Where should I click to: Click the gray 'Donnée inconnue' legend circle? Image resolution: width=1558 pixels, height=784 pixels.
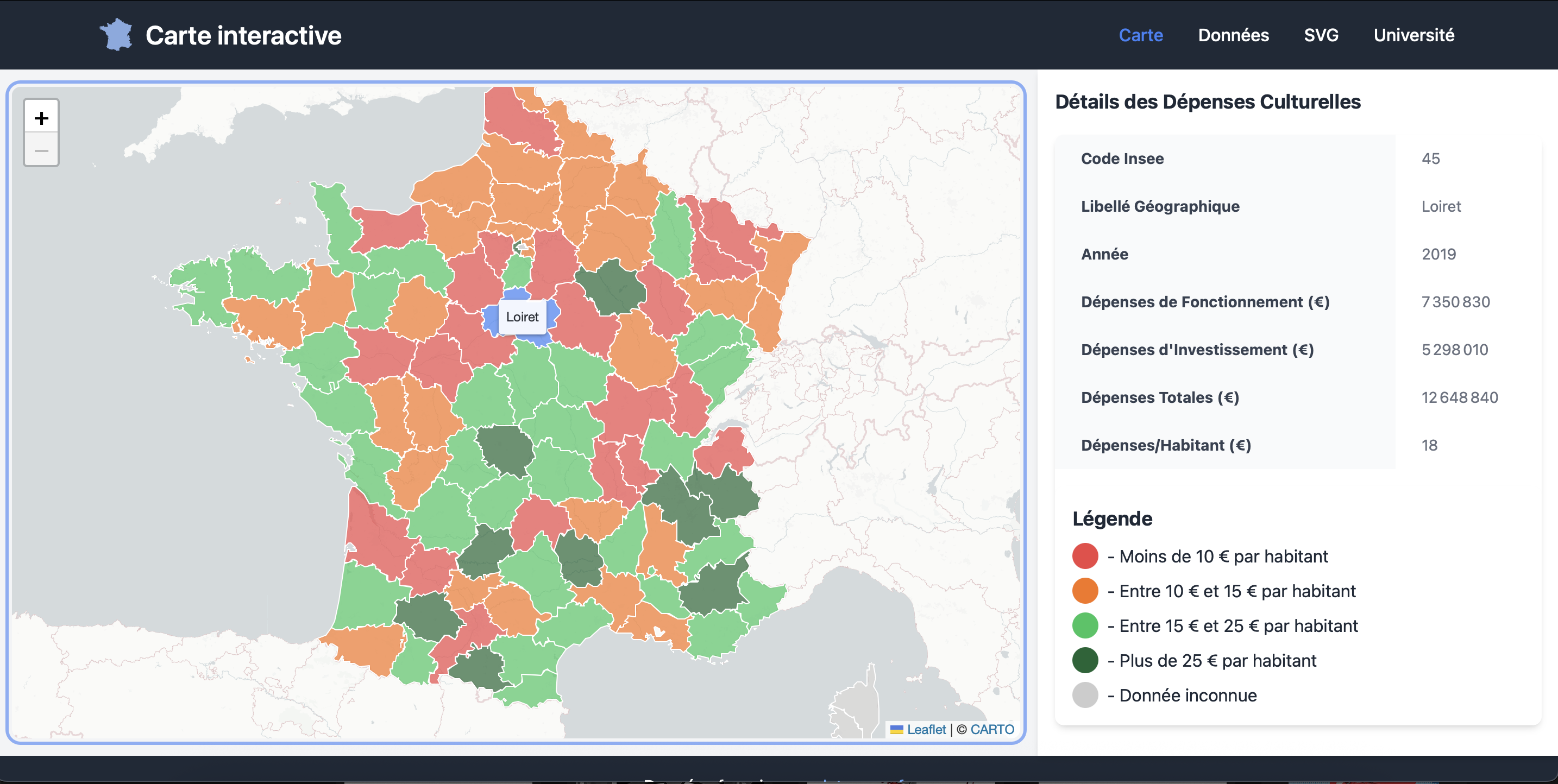coord(1085,695)
